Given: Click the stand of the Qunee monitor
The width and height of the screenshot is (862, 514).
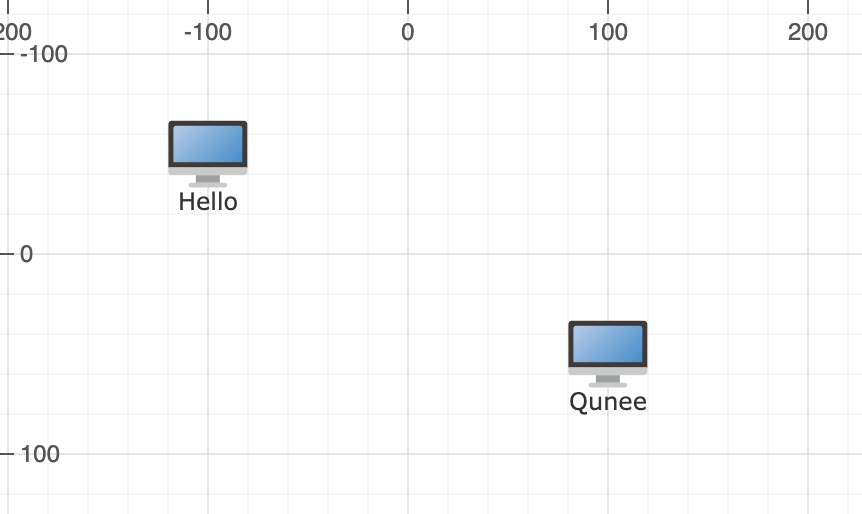Looking at the screenshot, I should pos(607,382).
